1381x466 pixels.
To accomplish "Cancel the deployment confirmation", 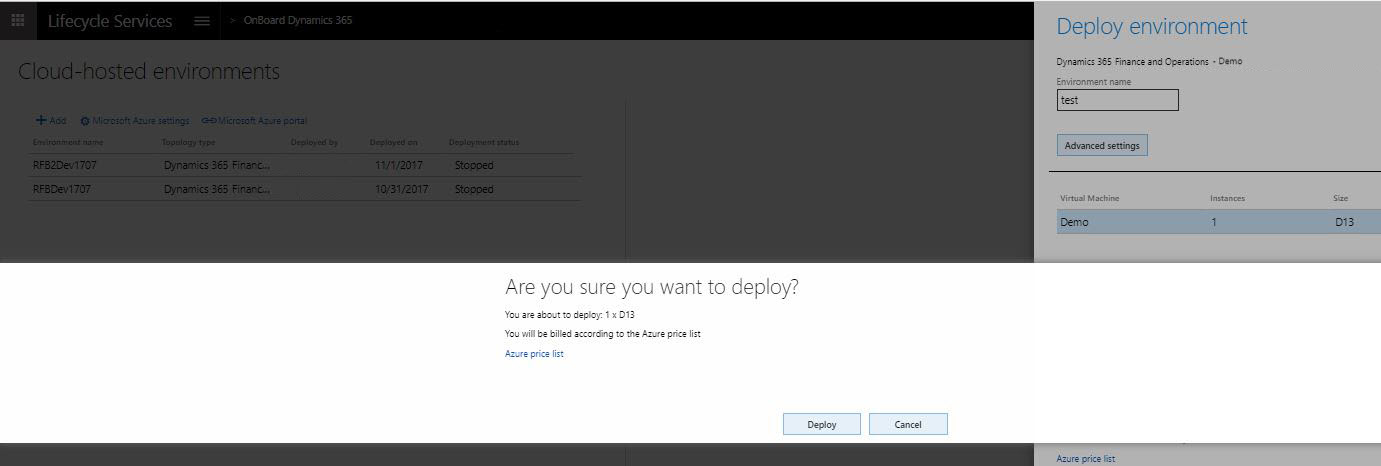I will tap(908, 424).
